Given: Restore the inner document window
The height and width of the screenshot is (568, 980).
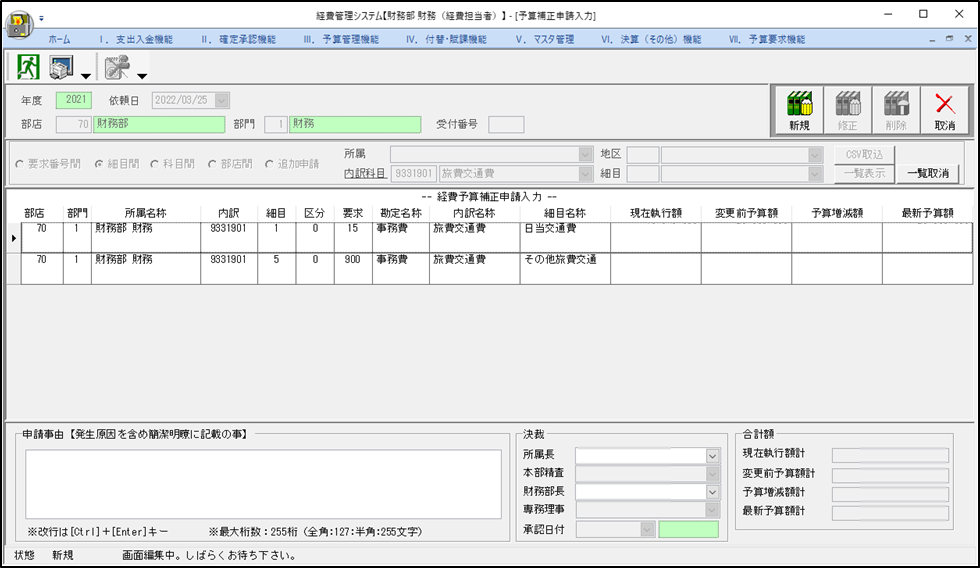Looking at the screenshot, I should [x=949, y=39].
